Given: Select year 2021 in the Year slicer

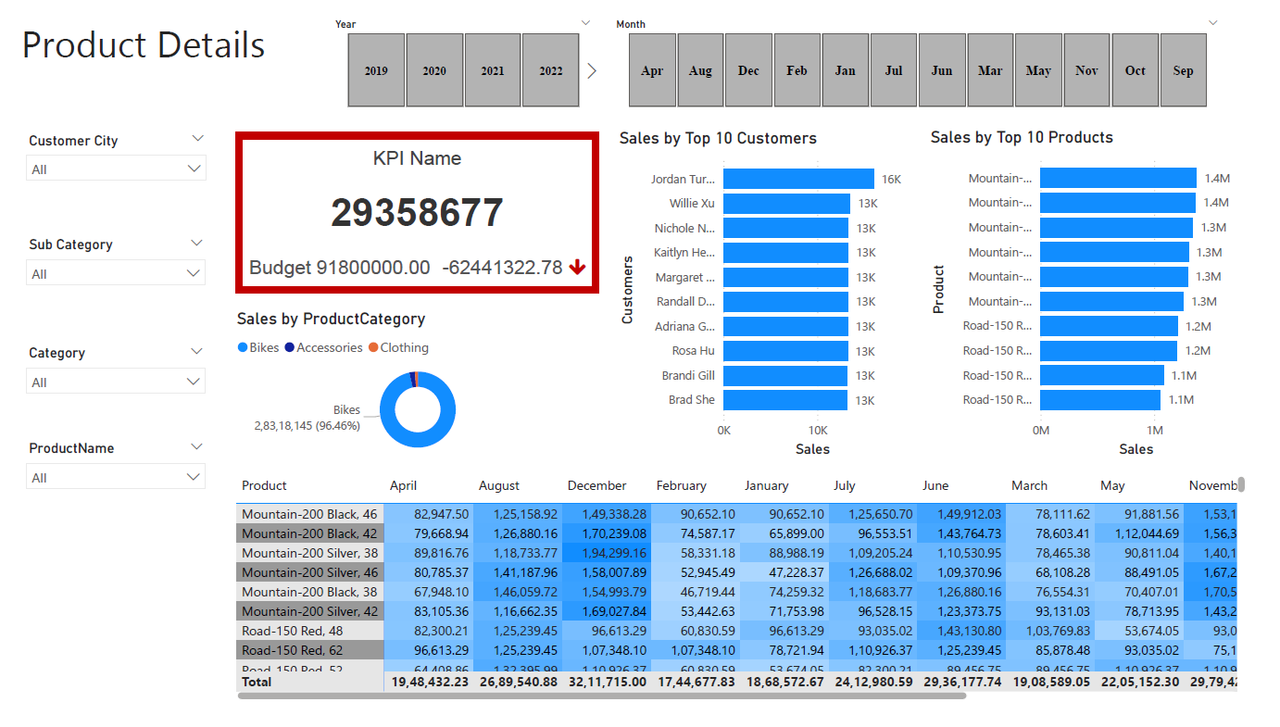Looking at the screenshot, I should tap(492, 70).
